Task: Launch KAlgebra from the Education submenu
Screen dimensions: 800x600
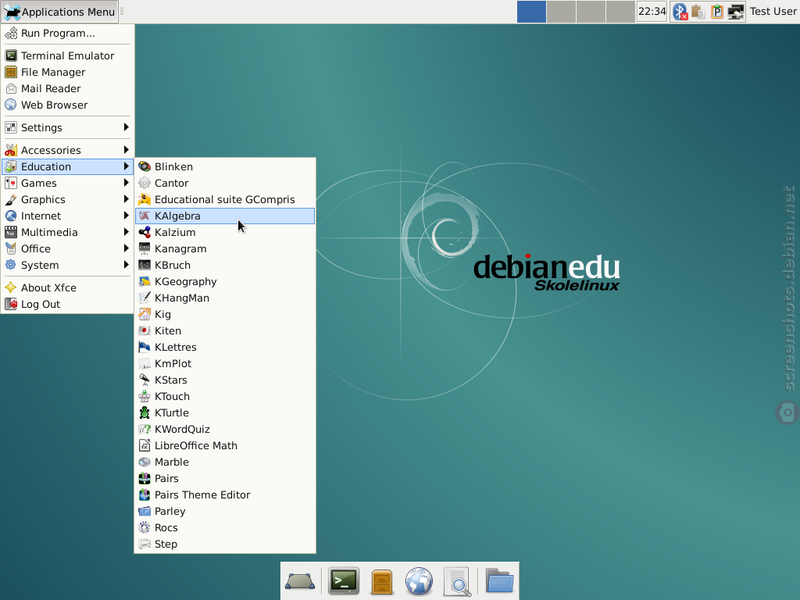Action: 225,216
